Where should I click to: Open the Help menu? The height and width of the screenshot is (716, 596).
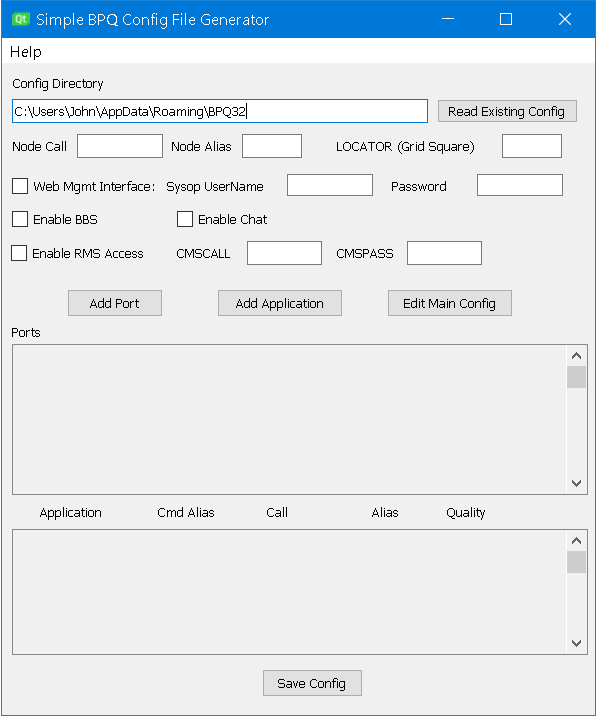click(x=26, y=52)
